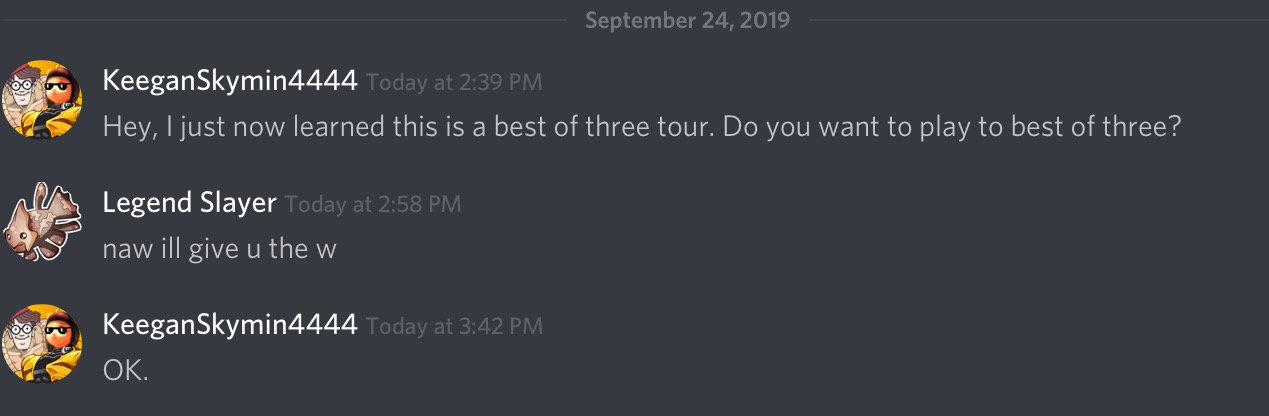Select the KeeganSkymin4444 username at 2:39 PM
The width and height of the screenshot is (1269, 416).
pyautogui.click(x=230, y=82)
